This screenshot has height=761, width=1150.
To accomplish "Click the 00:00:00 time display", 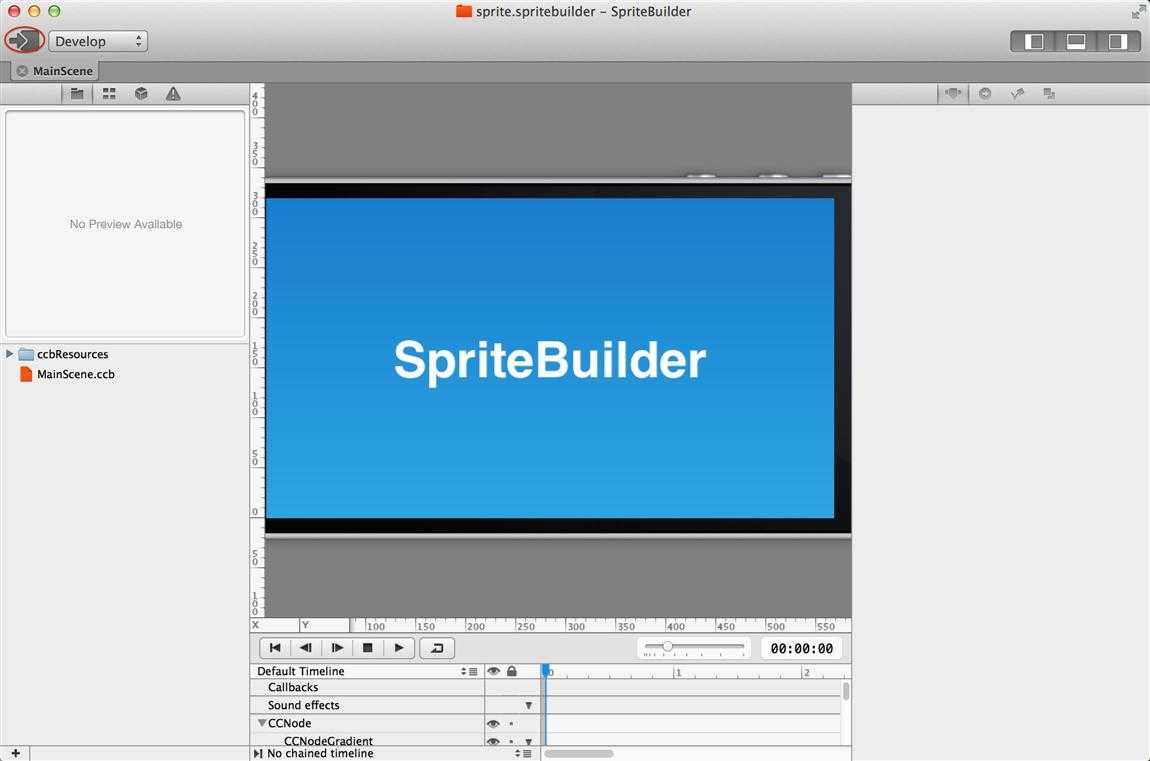I will pyautogui.click(x=802, y=648).
